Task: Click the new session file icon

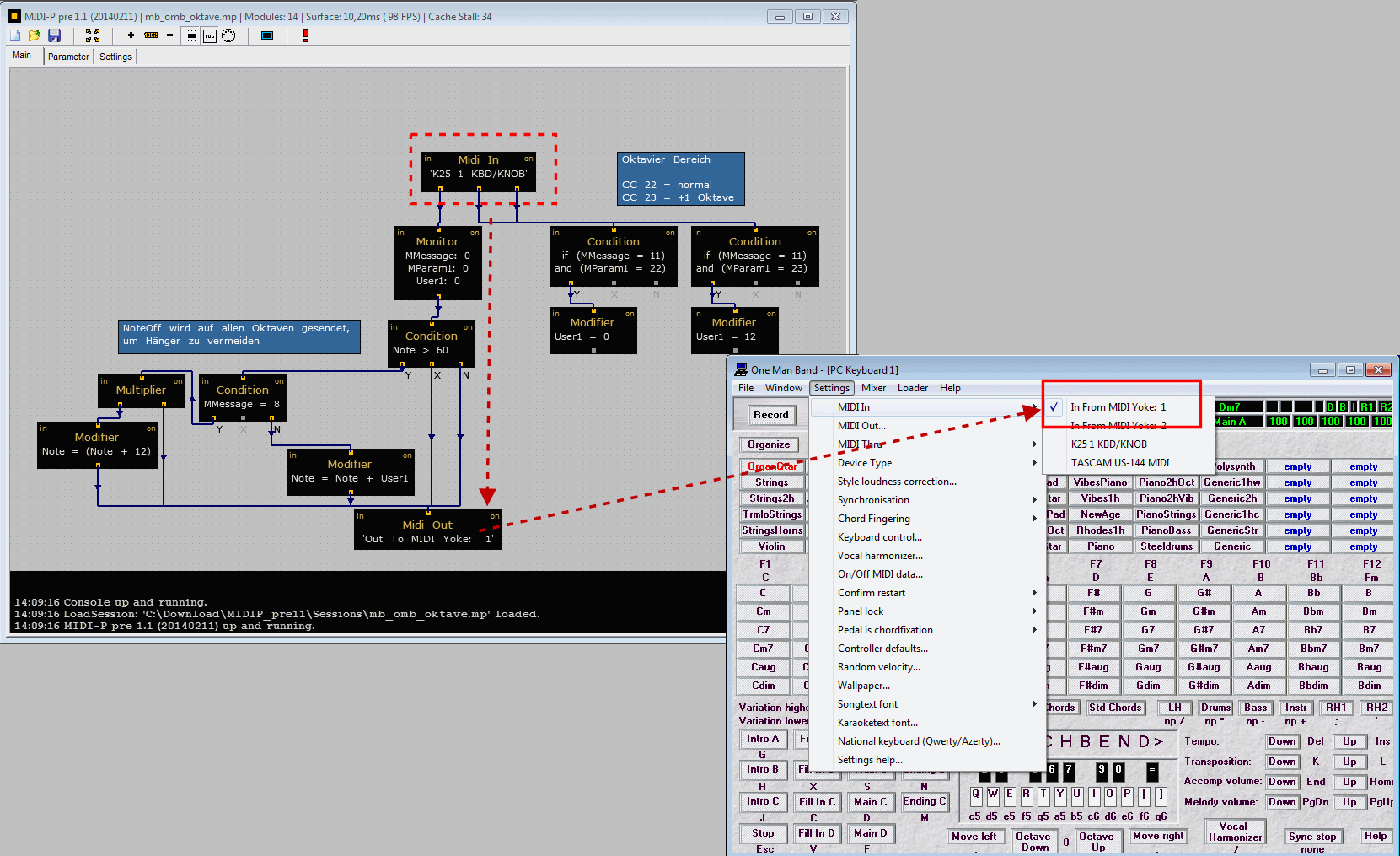Action: click(15, 35)
